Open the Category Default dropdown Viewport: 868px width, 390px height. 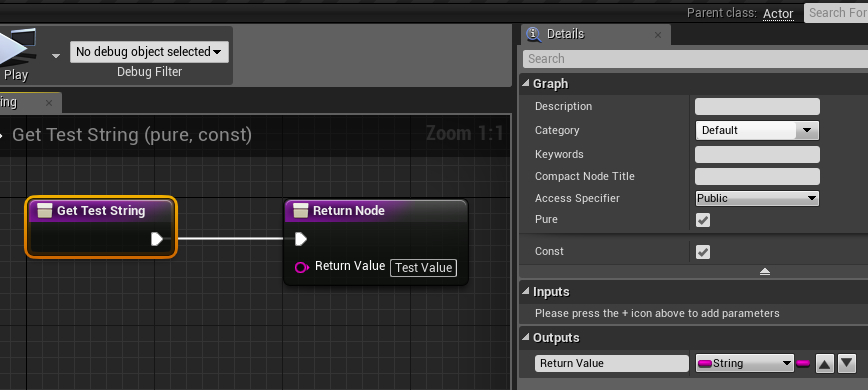[757, 131]
